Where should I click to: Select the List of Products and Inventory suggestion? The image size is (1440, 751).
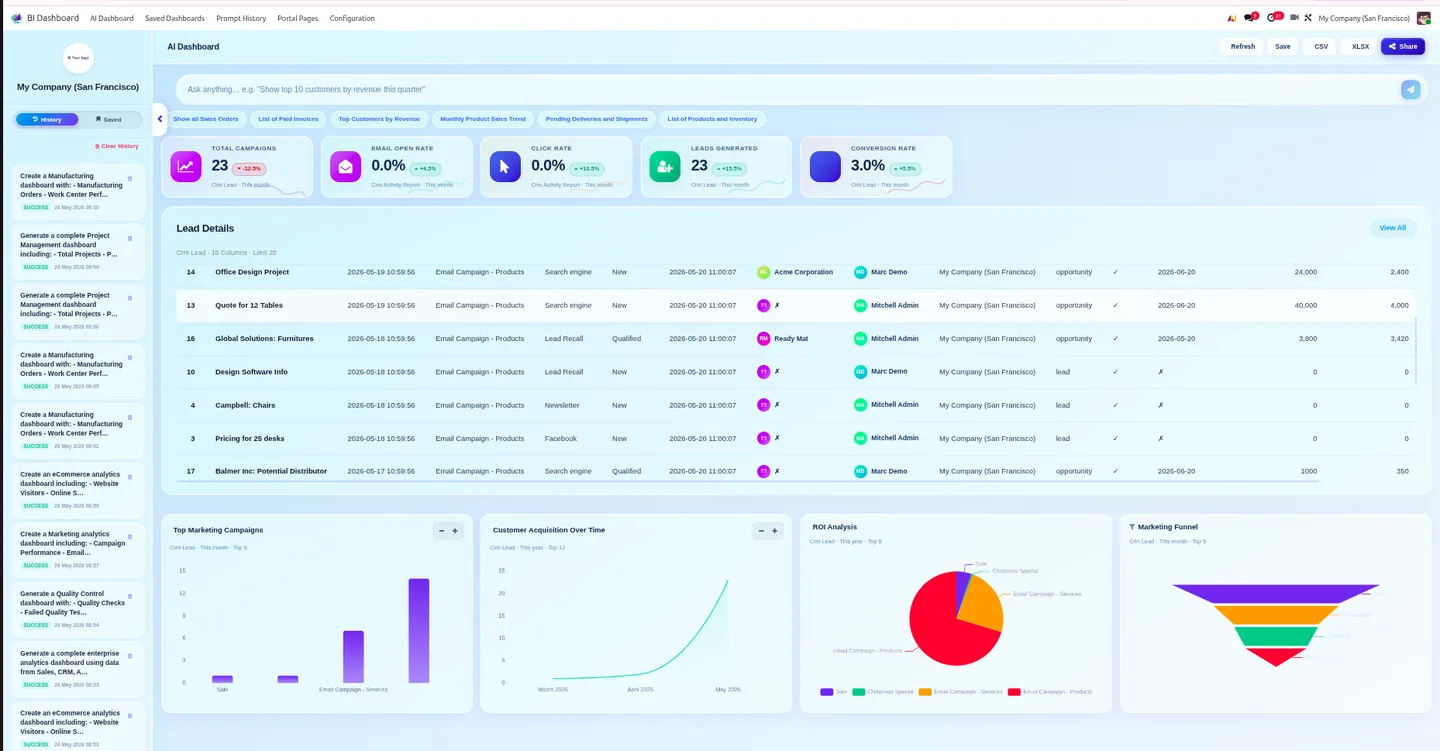click(713, 119)
